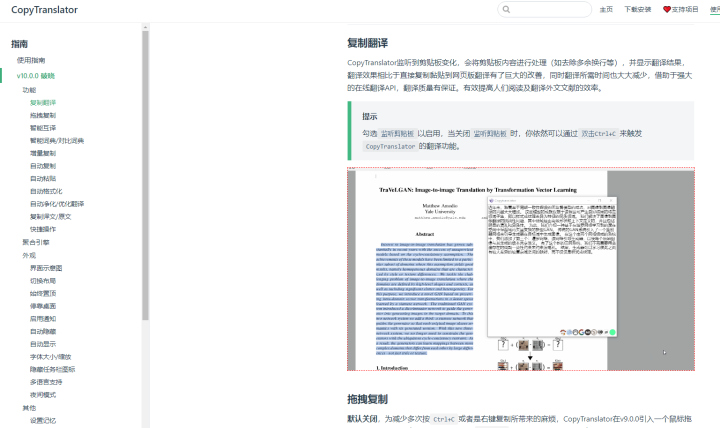Focus the search input field

click(x=545, y=9)
